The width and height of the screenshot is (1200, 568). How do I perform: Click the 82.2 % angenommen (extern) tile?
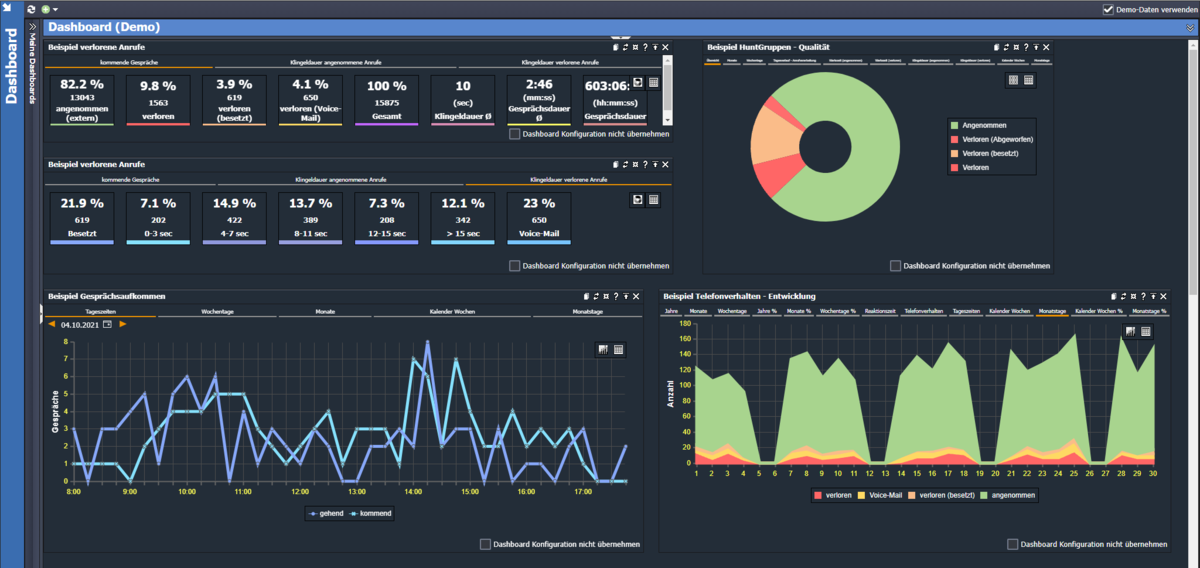point(81,99)
